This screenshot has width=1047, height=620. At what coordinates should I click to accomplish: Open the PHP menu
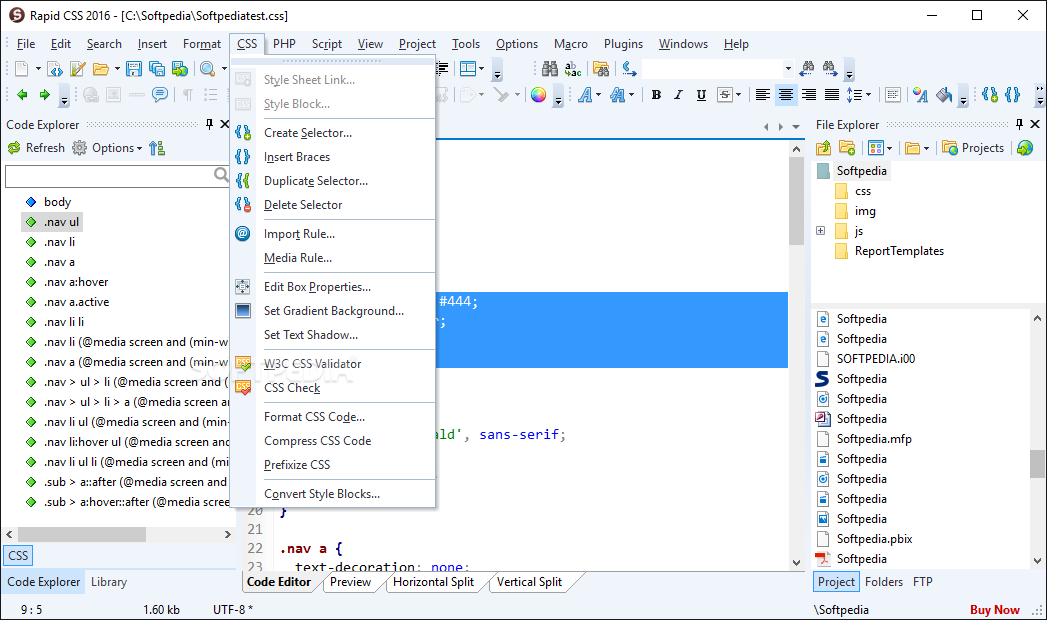pos(284,44)
